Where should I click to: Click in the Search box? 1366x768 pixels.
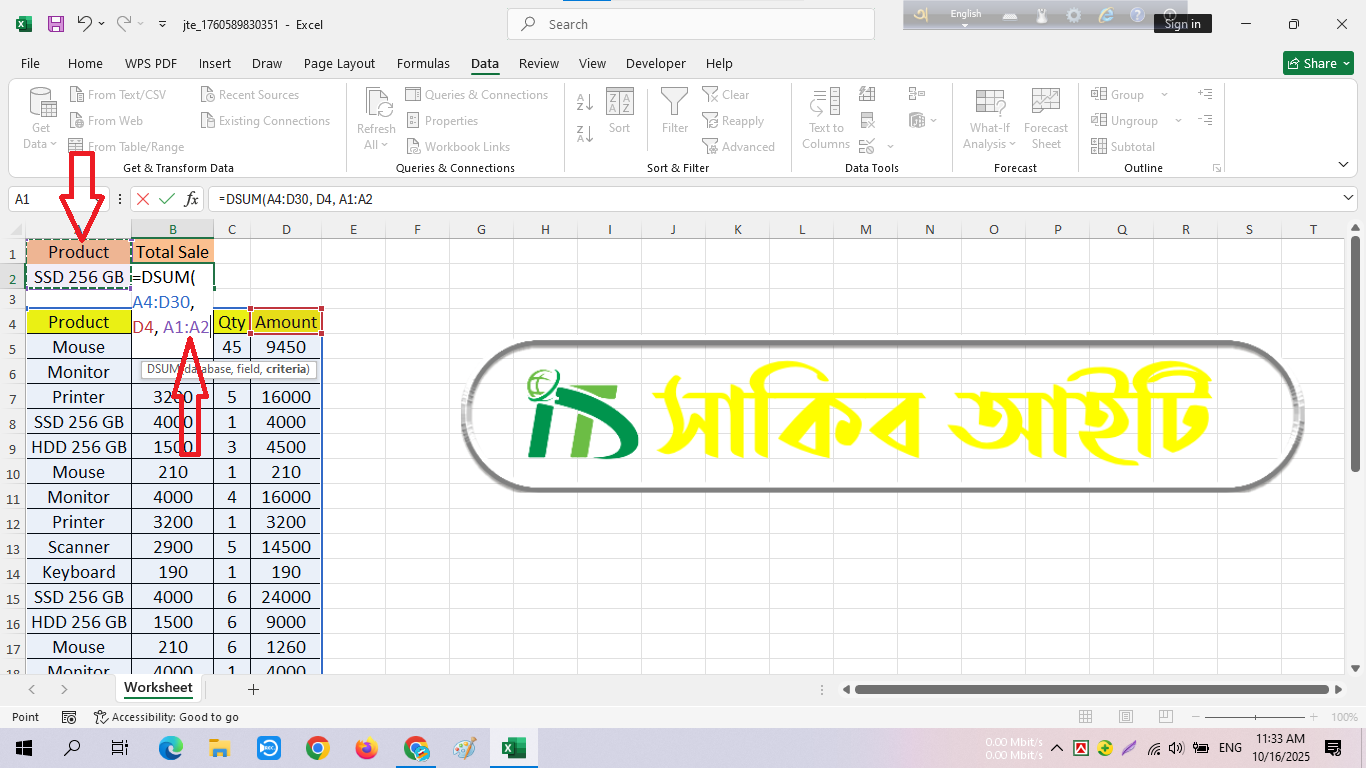[x=690, y=24]
